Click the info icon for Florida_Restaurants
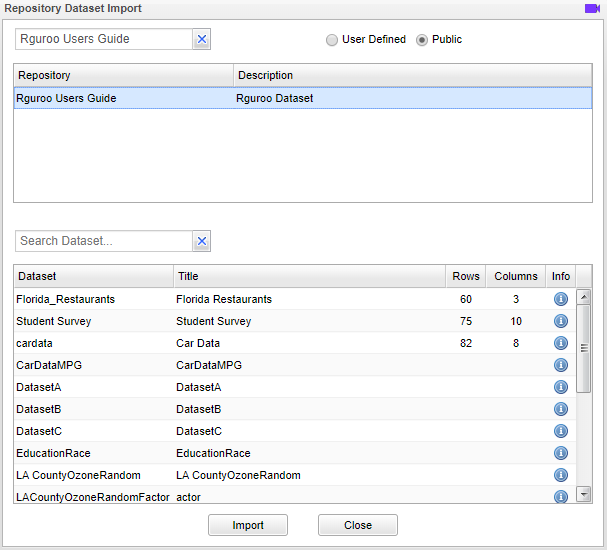Image resolution: width=607 pixels, height=550 pixels. [x=560, y=299]
